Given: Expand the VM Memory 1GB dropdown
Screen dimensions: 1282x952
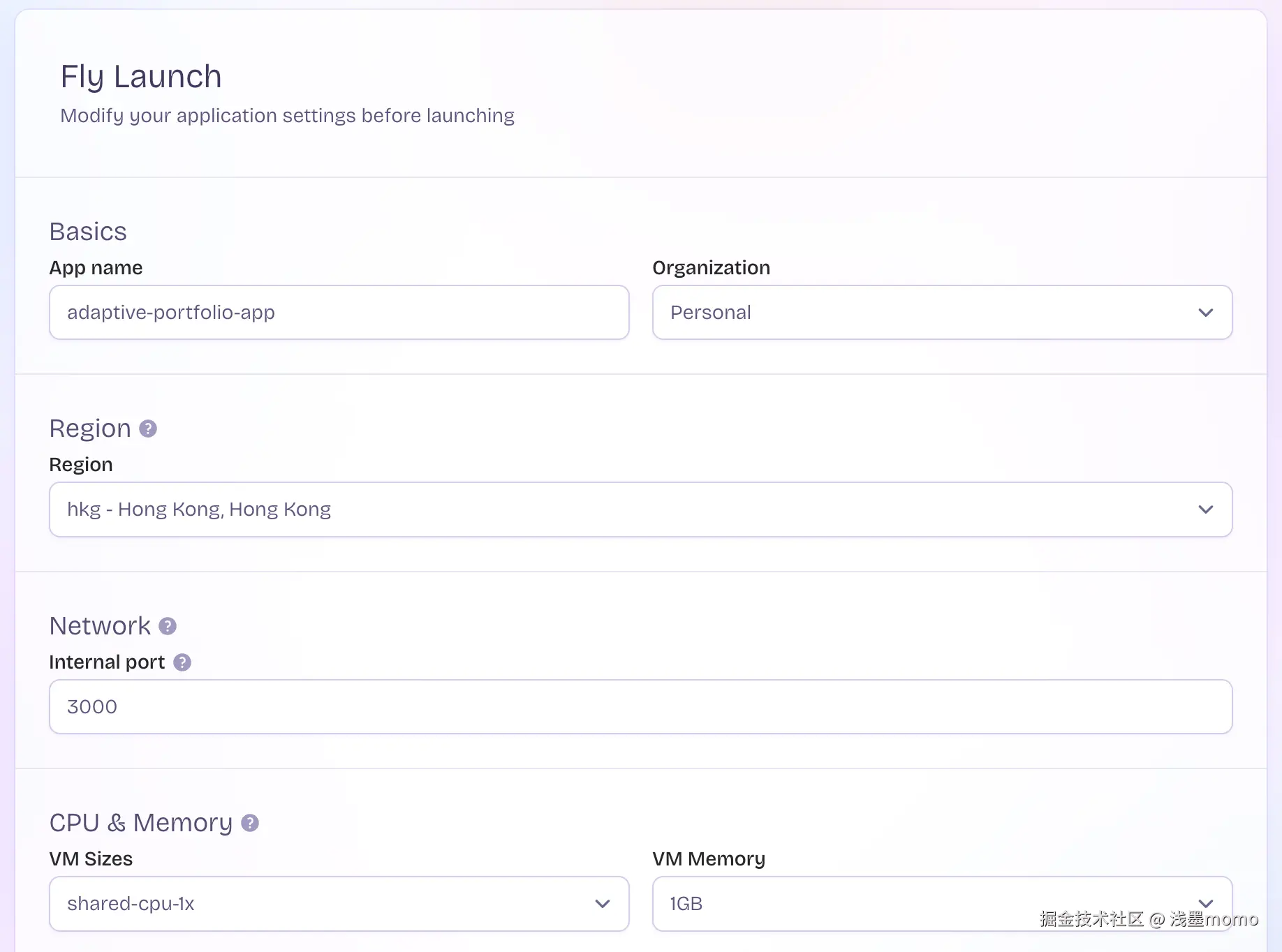Looking at the screenshot, I should tap(942, 904).
